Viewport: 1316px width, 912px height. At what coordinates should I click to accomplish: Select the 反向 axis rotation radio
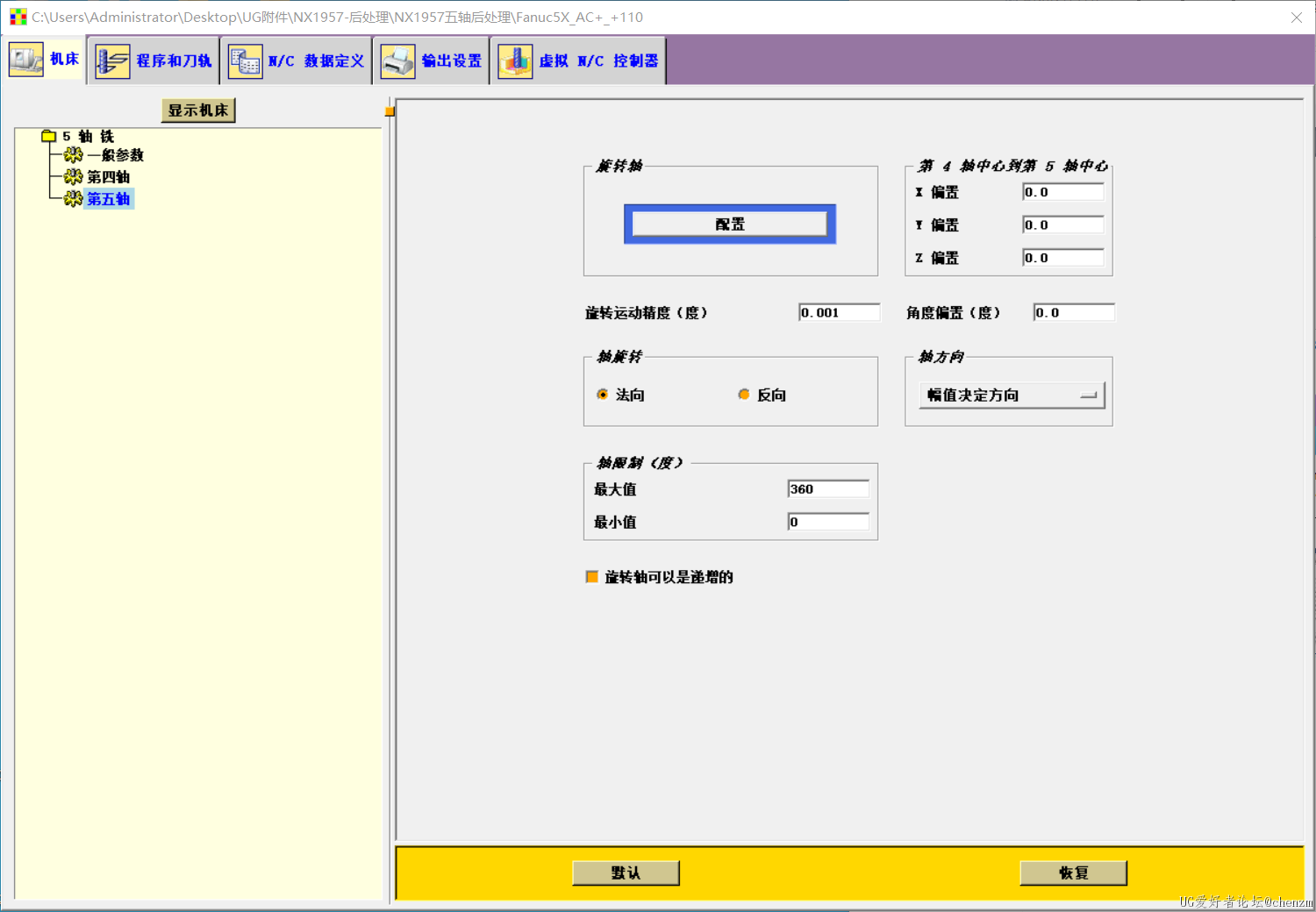click(x=744, y=395)
